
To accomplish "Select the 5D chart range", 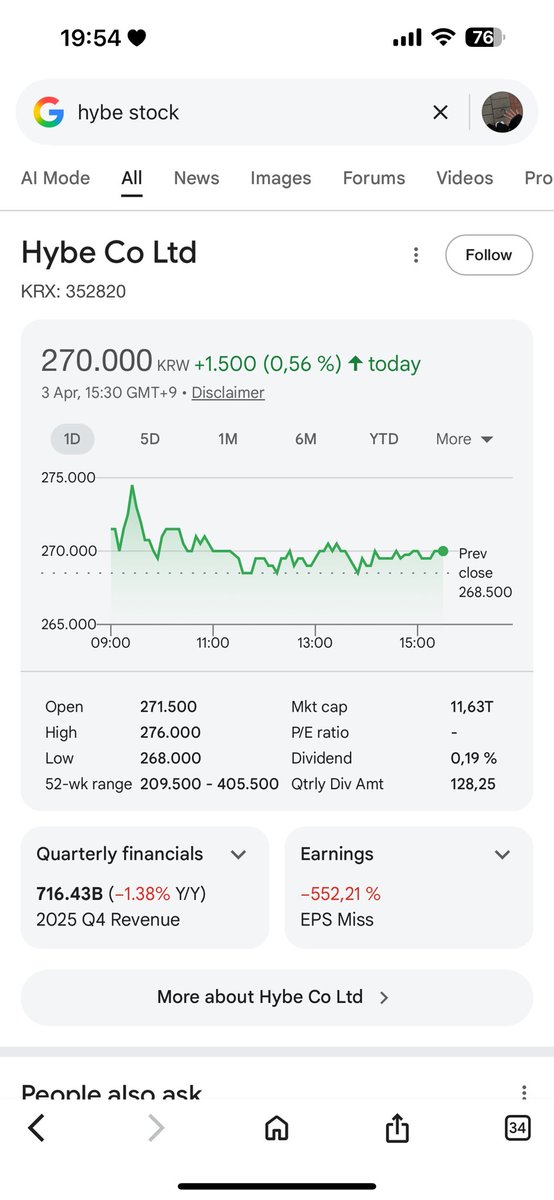I will (150, 439).
